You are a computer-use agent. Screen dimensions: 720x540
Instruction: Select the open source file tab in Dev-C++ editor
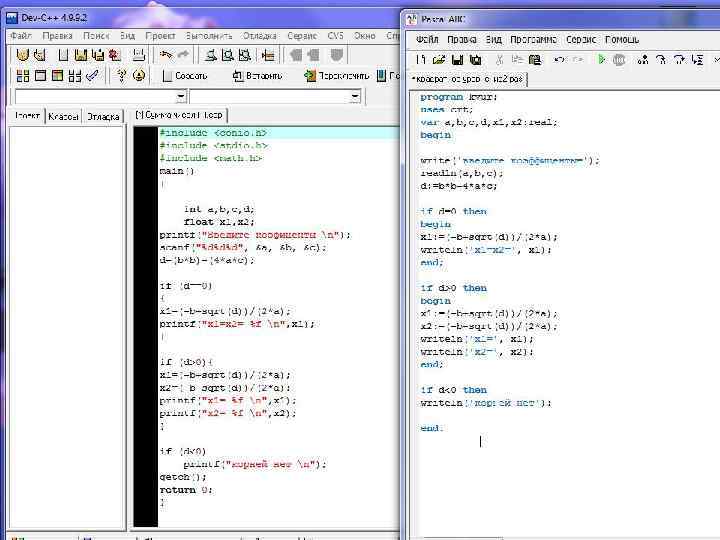tap(179, 115)
